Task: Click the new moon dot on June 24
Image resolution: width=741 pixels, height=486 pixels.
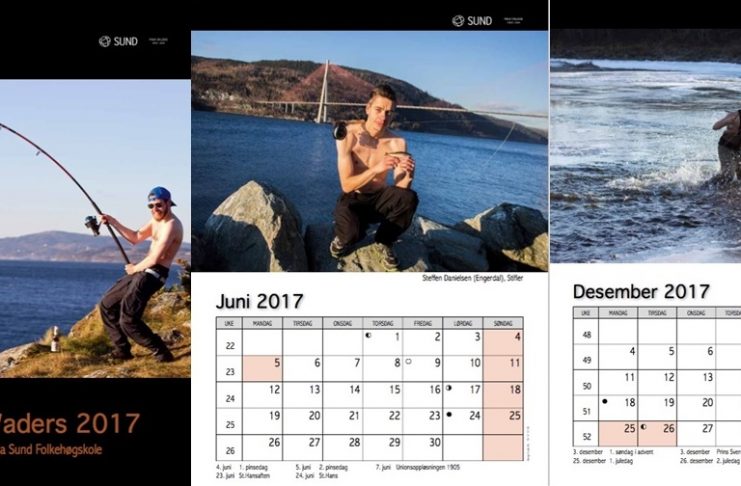Action: click(x=448, y=415)
